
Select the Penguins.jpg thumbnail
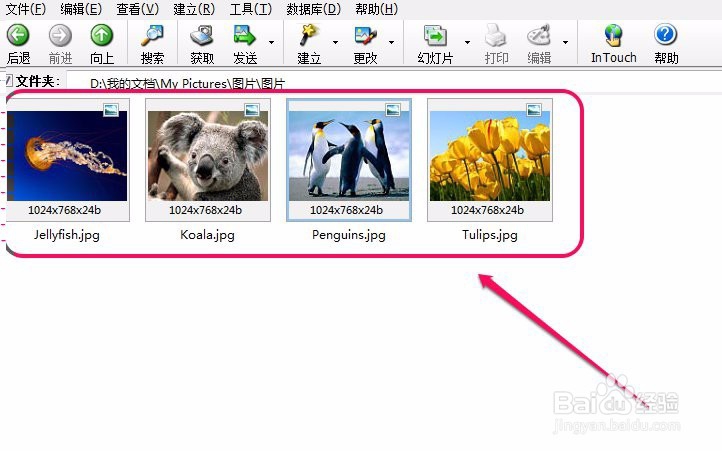(349, 160)
